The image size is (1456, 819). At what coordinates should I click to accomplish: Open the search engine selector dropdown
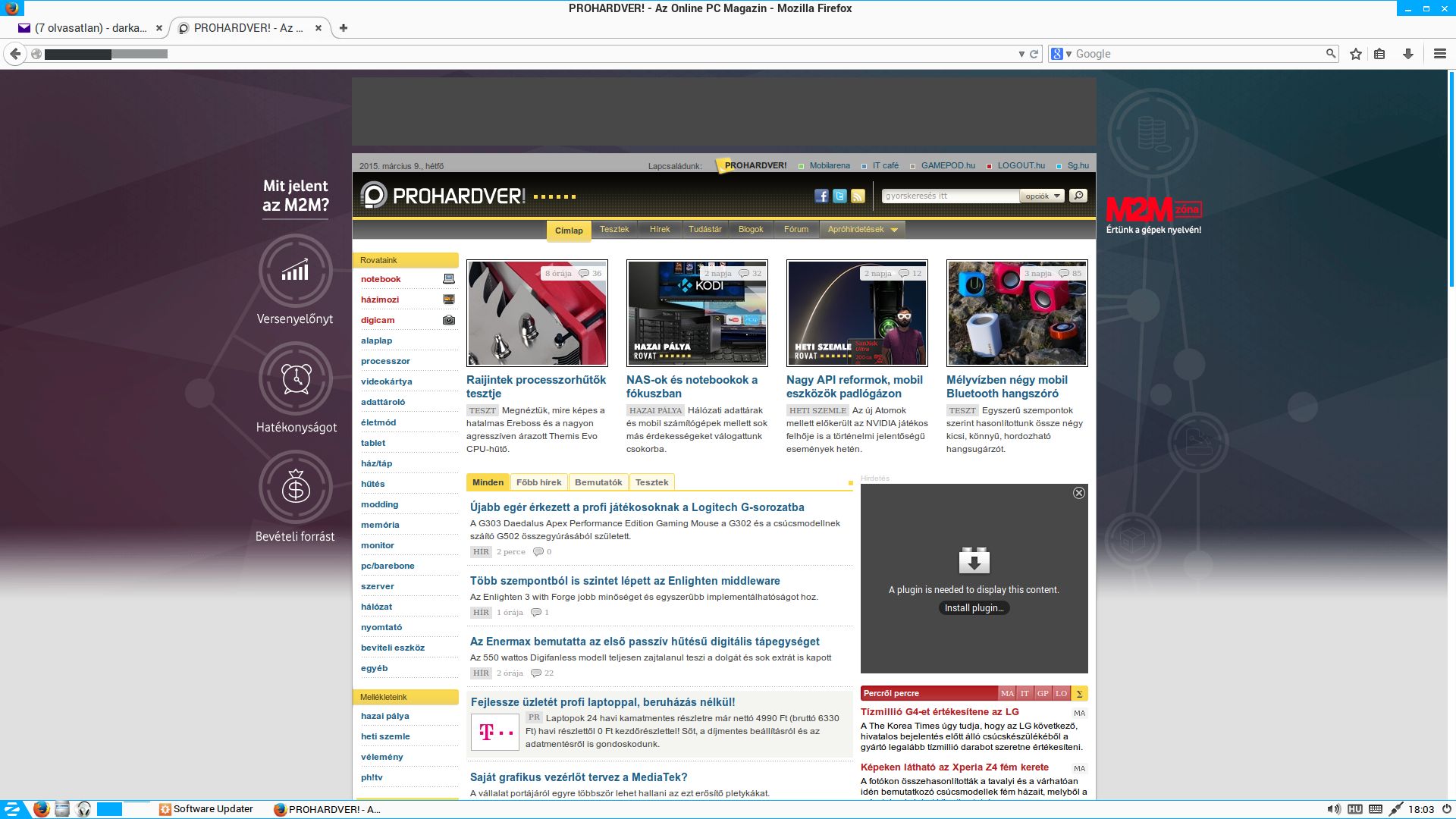pyautogui.click(x=1061, y=54)
